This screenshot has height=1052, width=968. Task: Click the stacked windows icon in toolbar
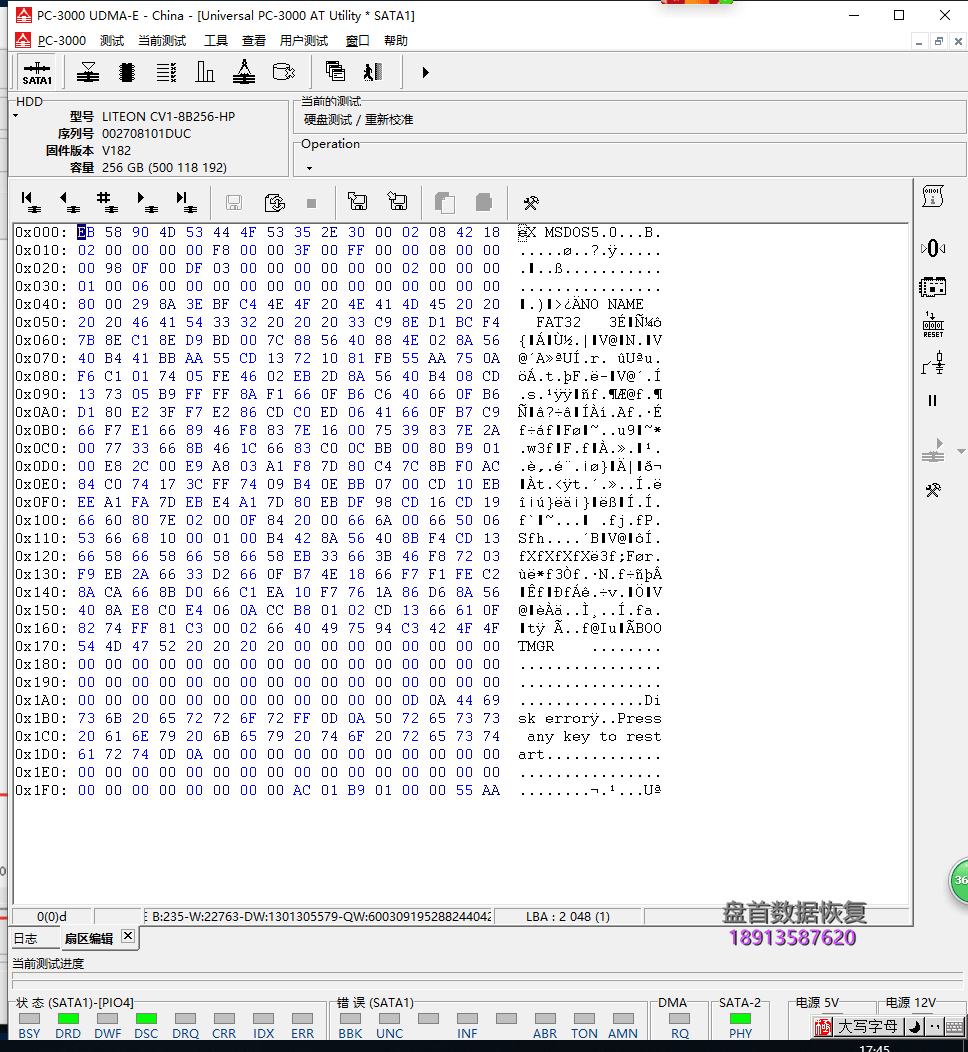point(335,71)
